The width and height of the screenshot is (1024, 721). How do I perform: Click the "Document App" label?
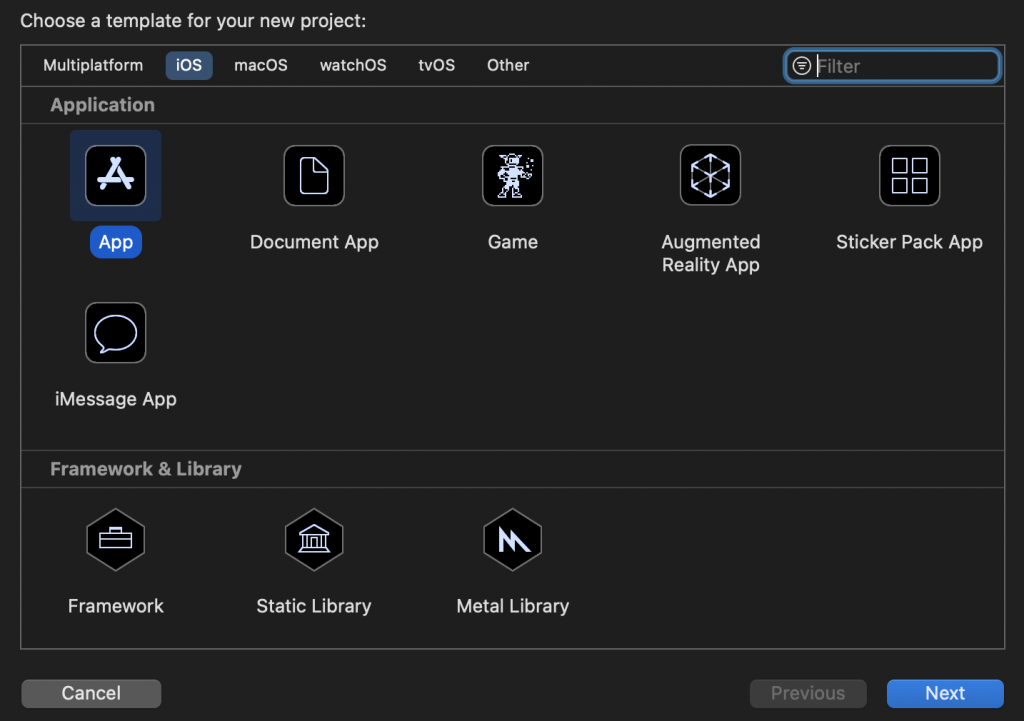tap(314, 242)
